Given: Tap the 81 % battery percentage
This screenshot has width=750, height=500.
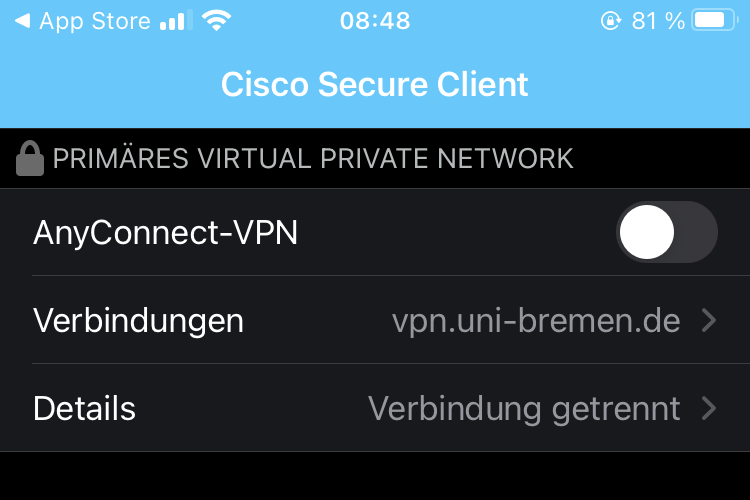Looking at the screenshot, I should [658, 21].
